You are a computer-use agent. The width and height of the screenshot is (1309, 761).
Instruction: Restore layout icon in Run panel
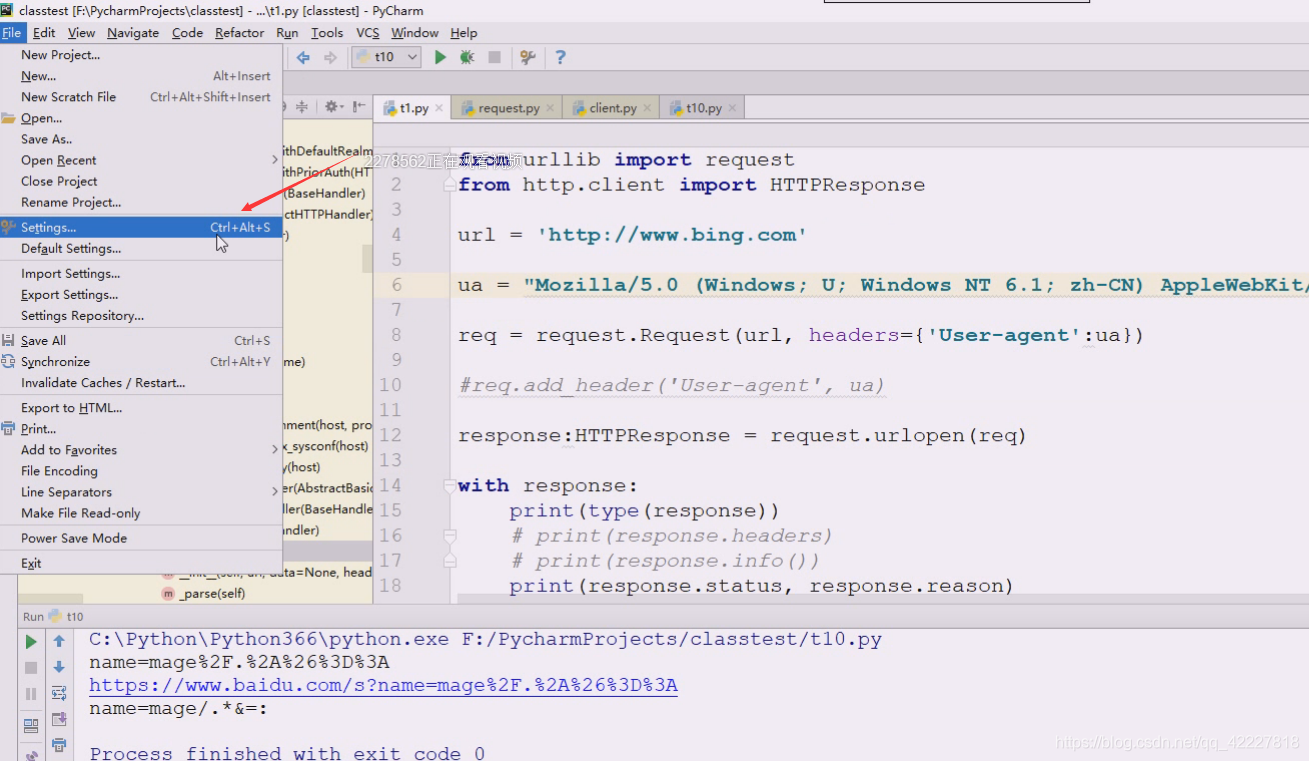tap(31, 726)
